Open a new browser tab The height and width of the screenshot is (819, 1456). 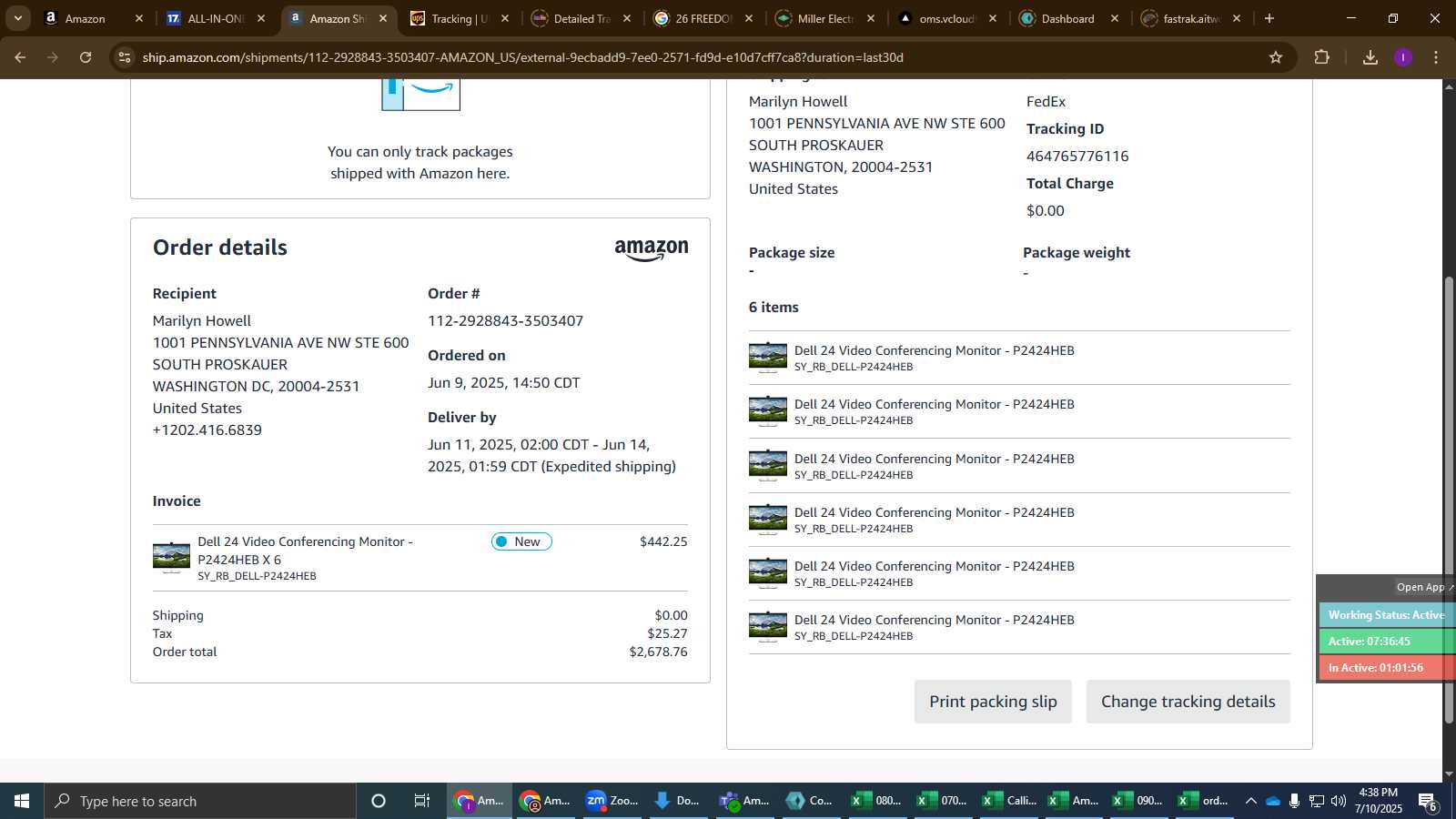1269,18
